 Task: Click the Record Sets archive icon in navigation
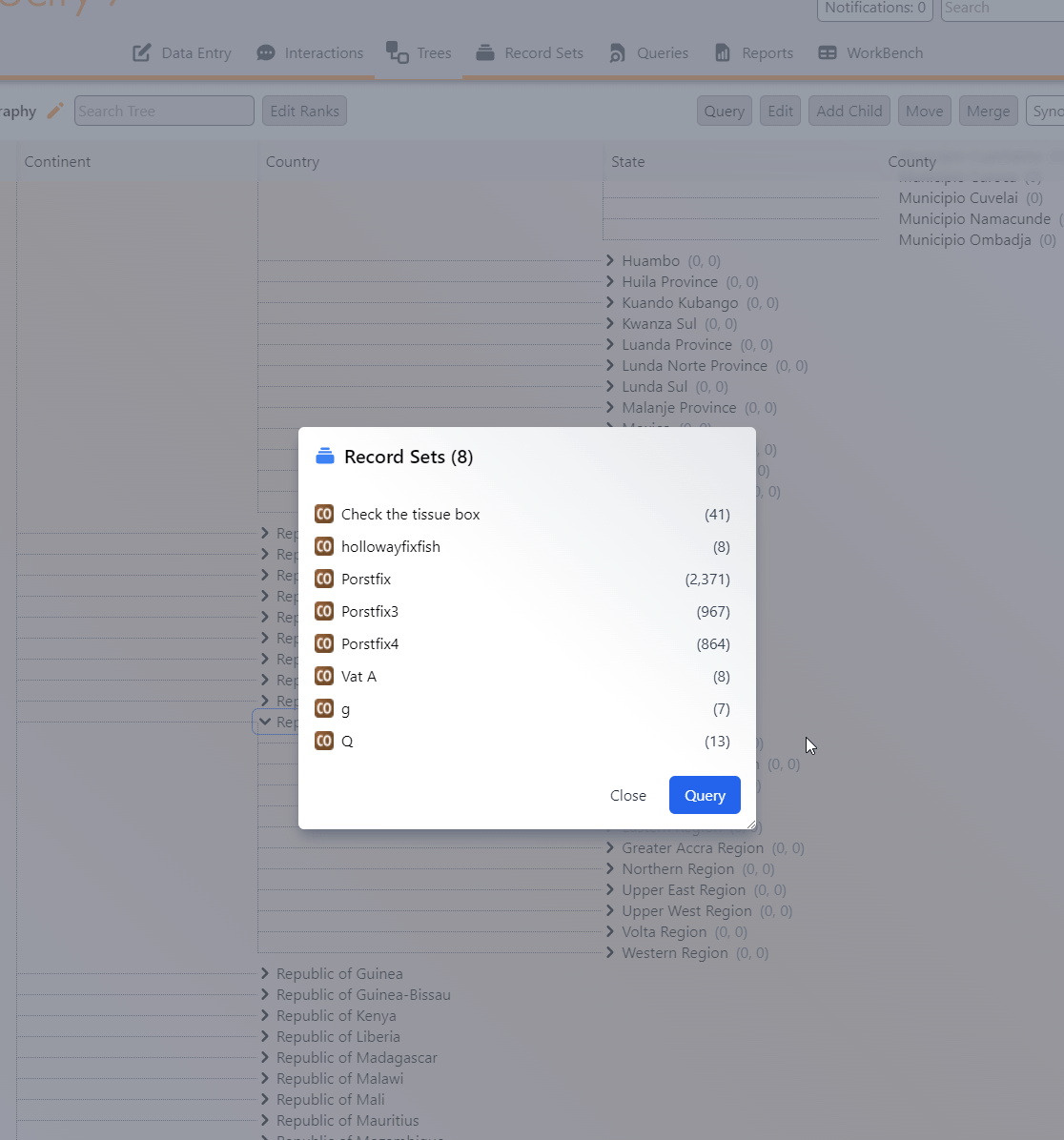click(x=484, y=52)
